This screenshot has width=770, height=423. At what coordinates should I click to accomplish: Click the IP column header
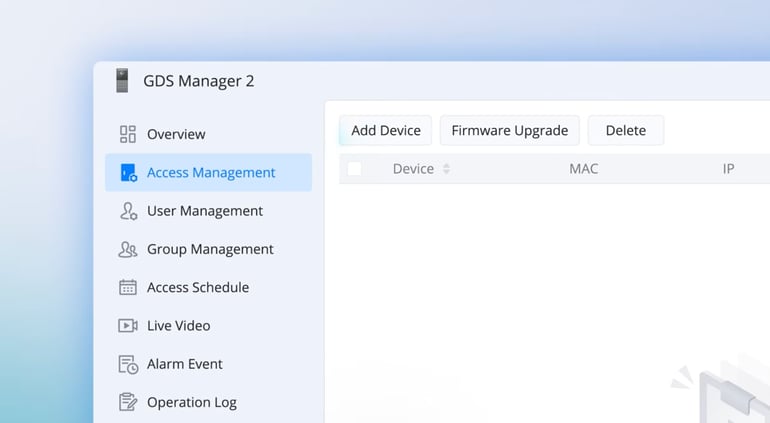tap(728, 169)
